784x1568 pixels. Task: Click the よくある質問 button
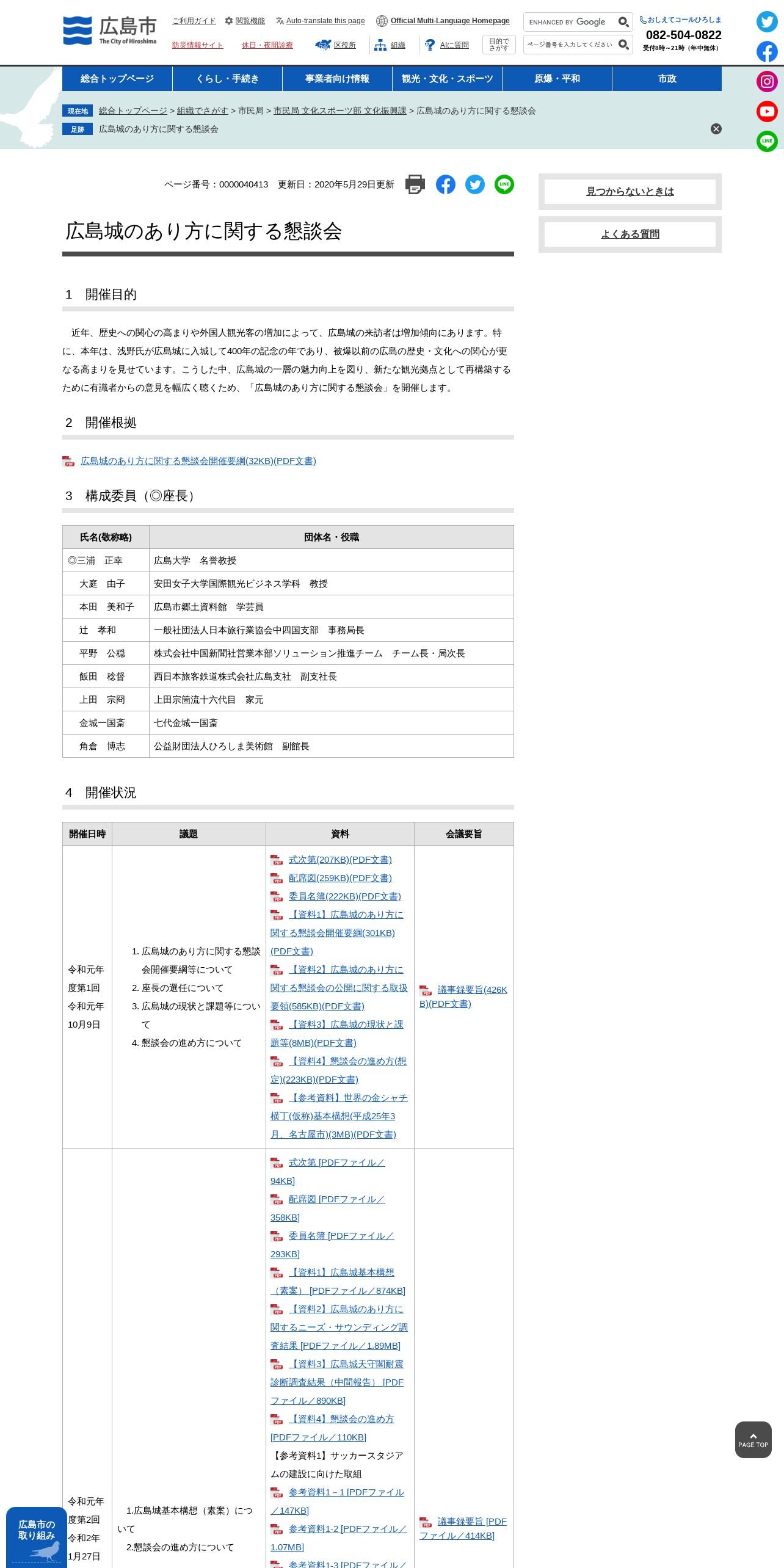630,234
